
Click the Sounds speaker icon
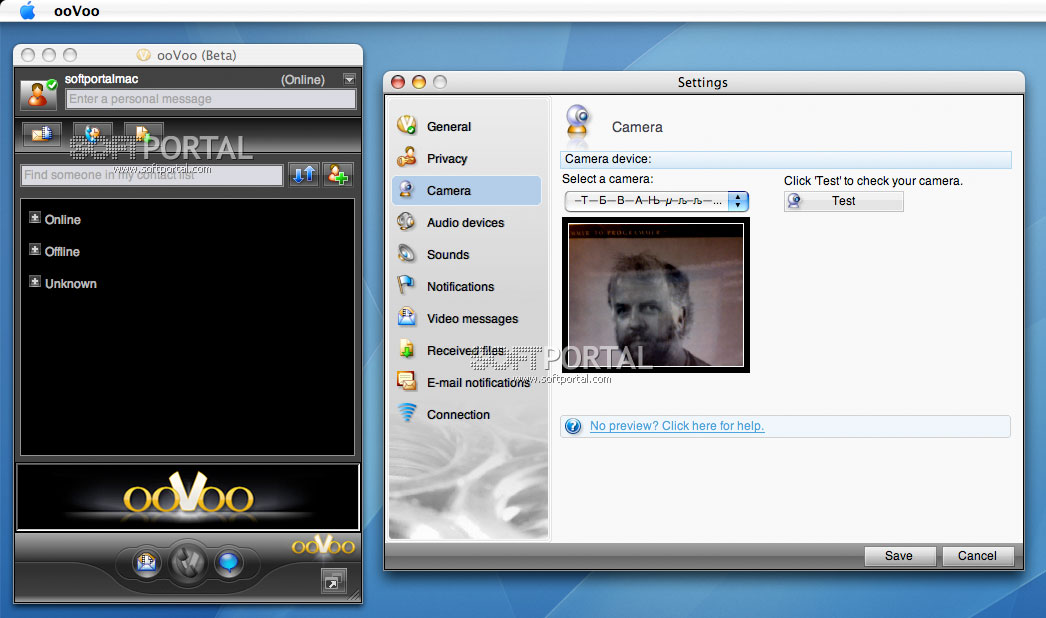(407, 254)
